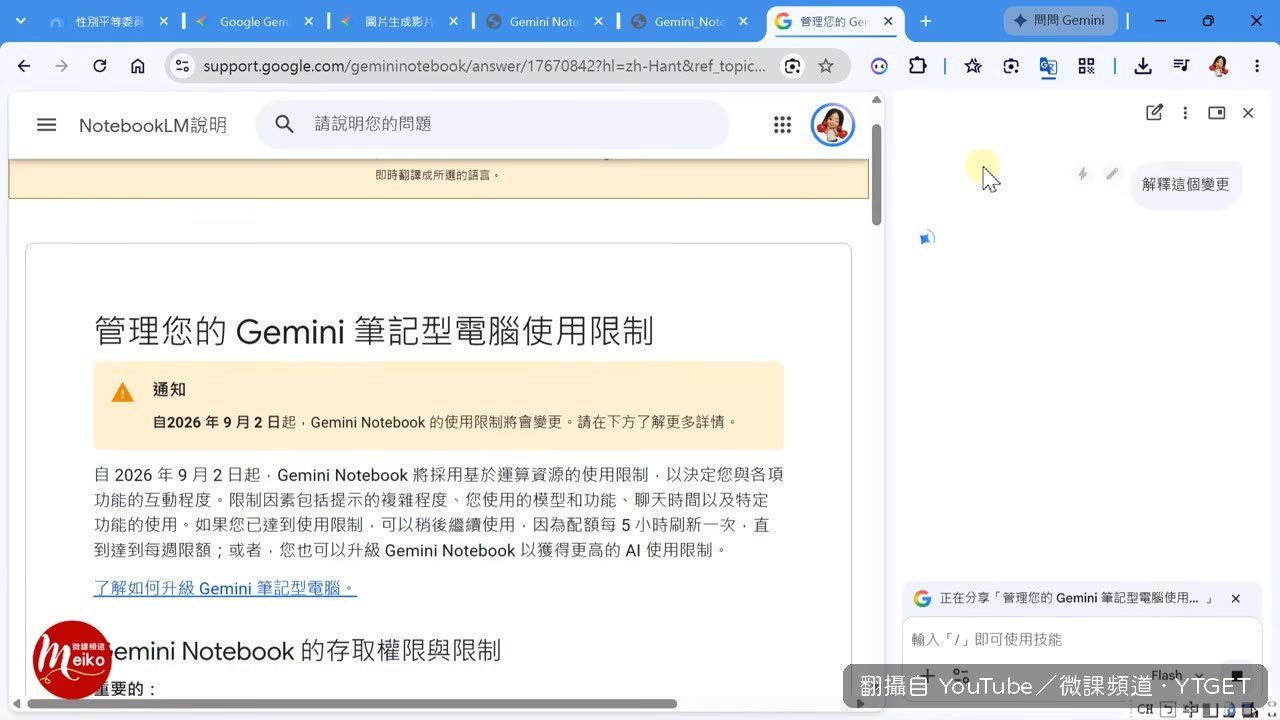1280x720 pixels.
Task: Pop out the Gemini side panel
Action: (1217, 113)
